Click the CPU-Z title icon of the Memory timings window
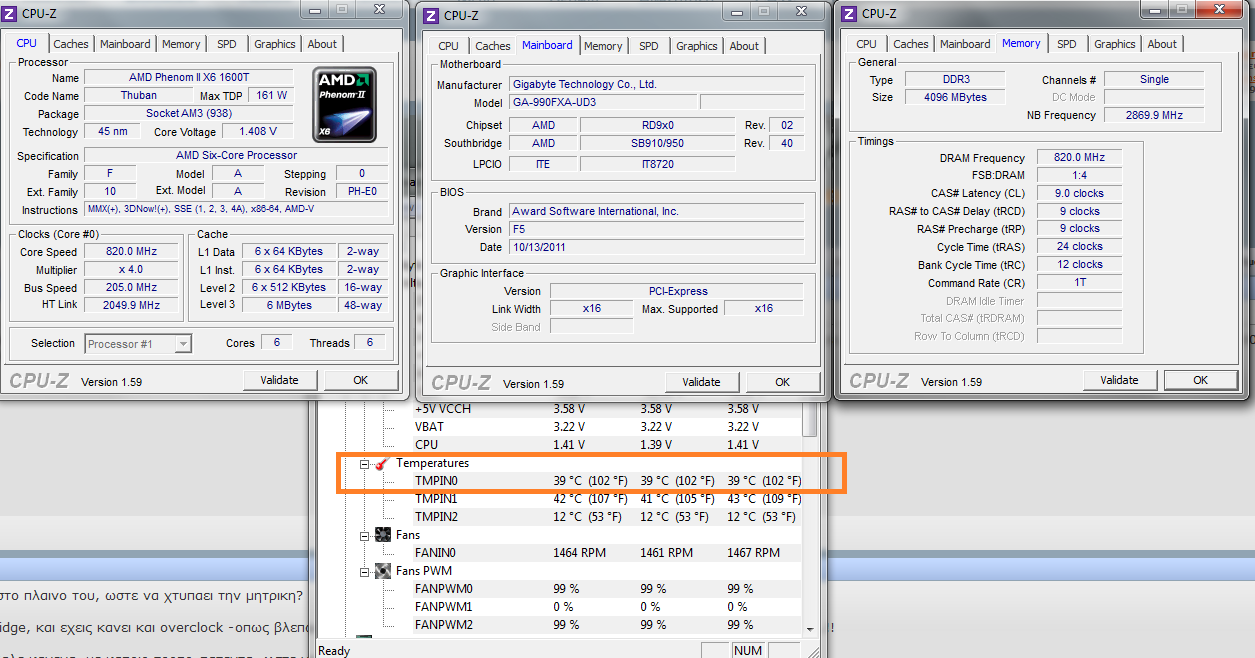The image size is (1255, 658). tap(849, 14)
